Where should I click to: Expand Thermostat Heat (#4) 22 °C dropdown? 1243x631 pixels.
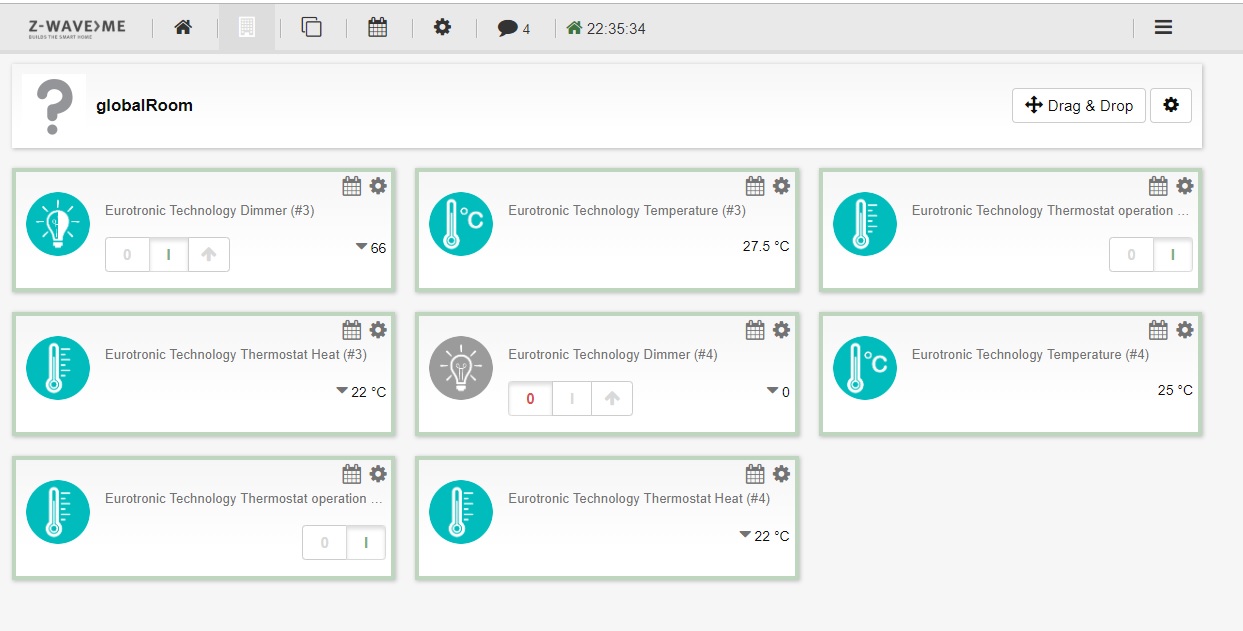764,536
